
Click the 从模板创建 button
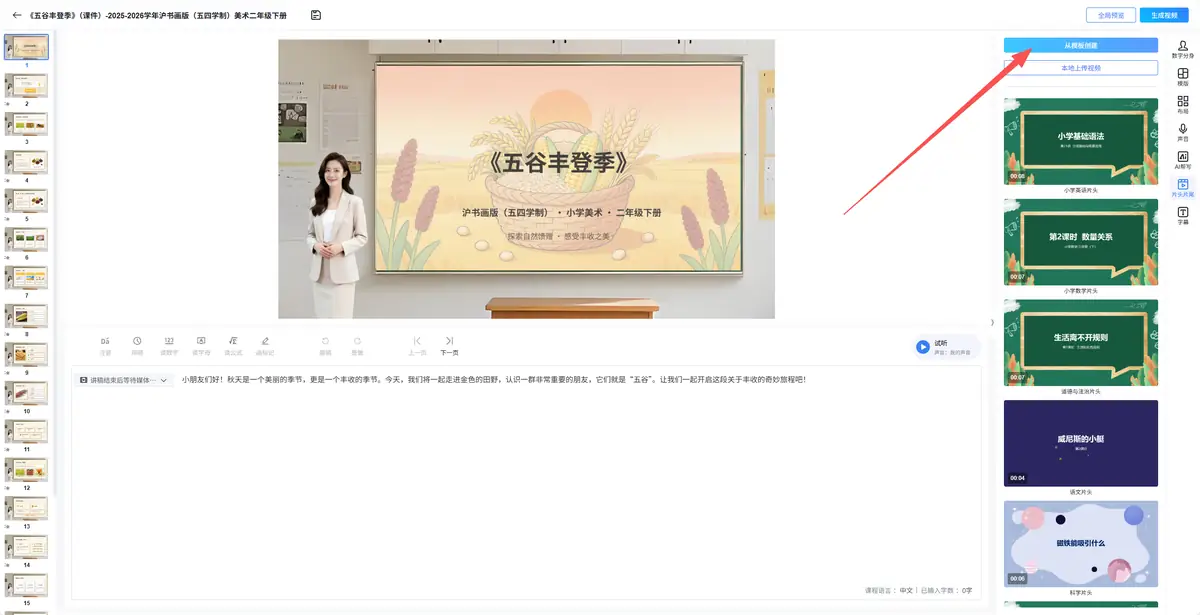[1081, 45]
